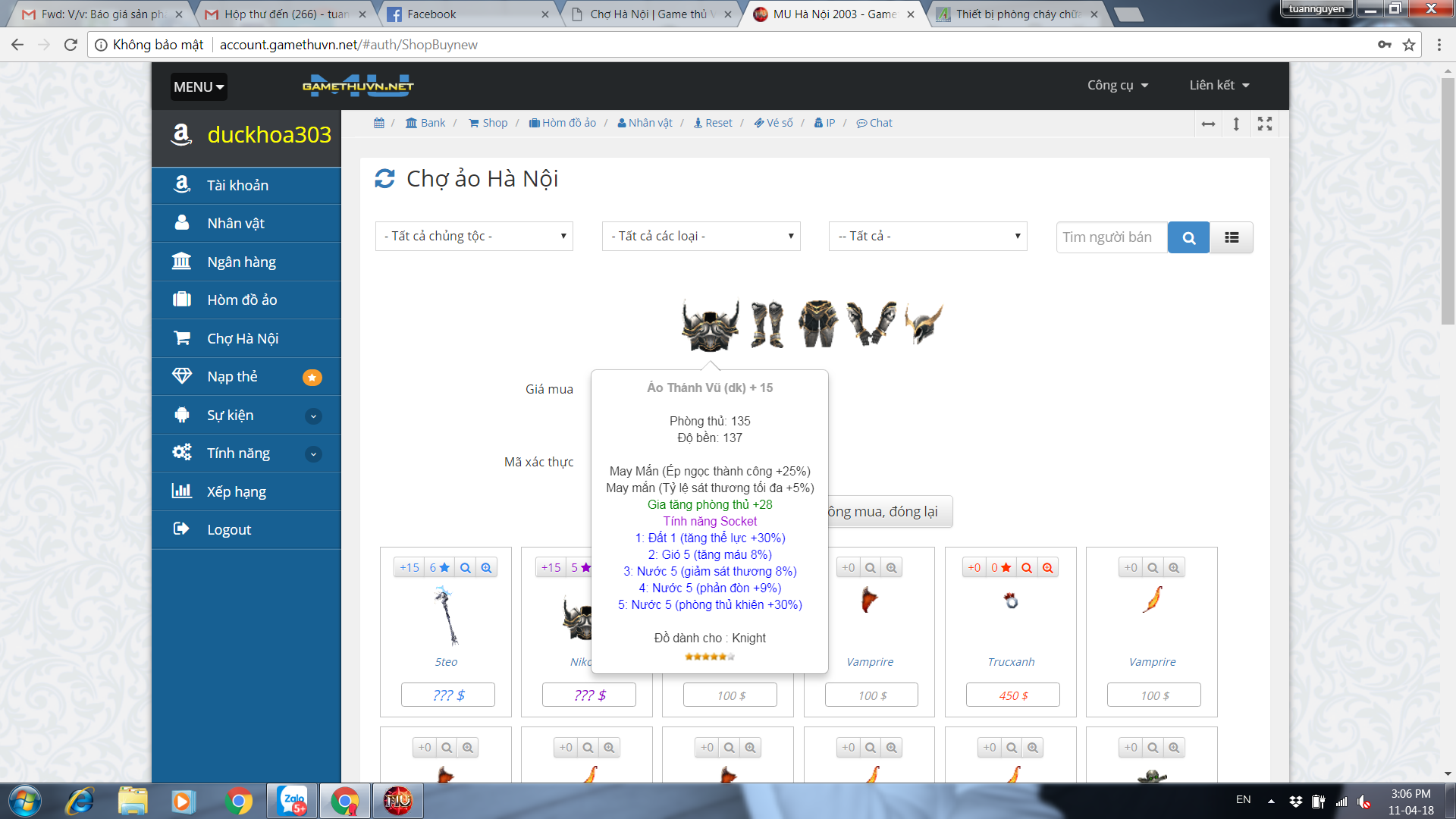Click the GAMETHUVN.NET logo

click(x=358, y=86)
